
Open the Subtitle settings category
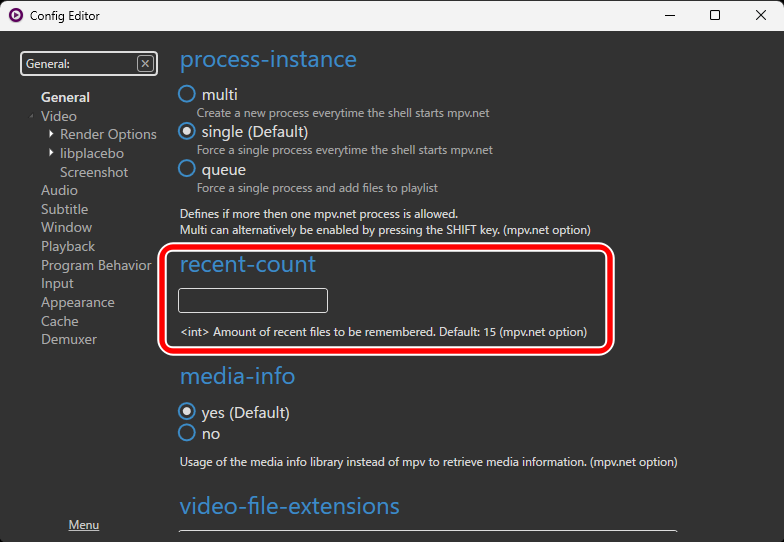pyautogui.click(x=64, y=209)
